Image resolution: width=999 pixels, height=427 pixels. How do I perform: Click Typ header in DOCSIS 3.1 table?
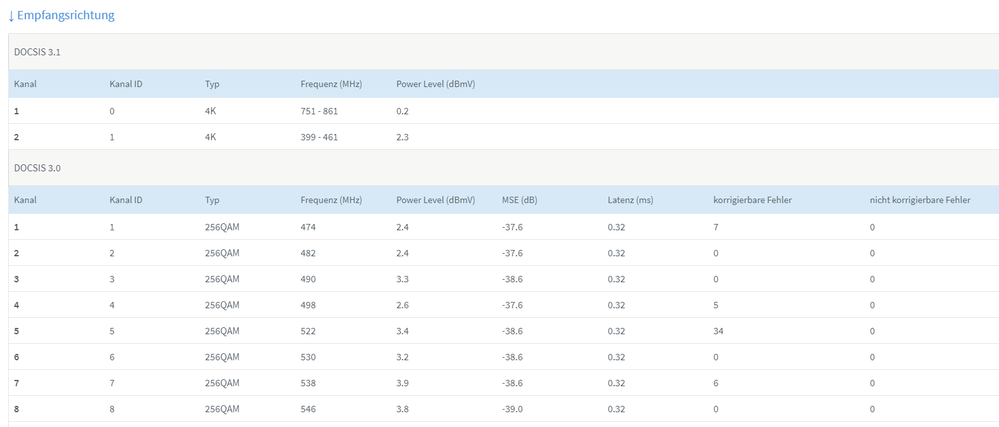pos(212,84)
